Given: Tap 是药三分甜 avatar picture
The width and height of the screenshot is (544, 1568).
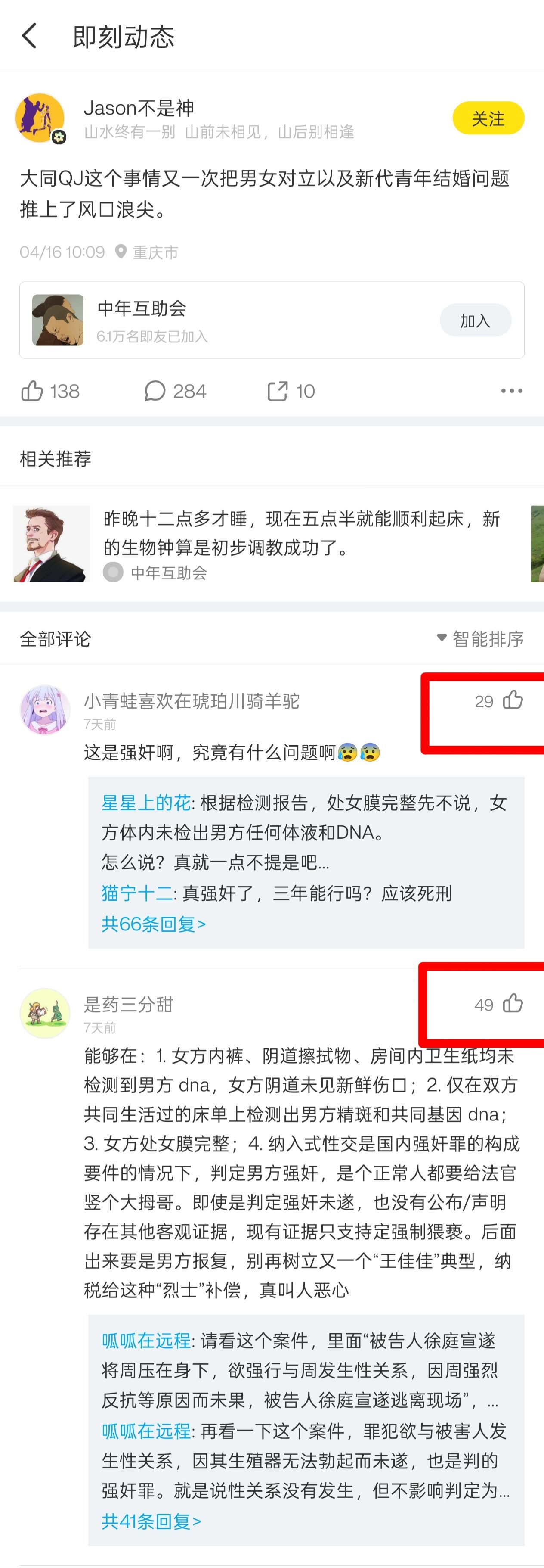Looking at the screenshot, I should point(45,1013).
